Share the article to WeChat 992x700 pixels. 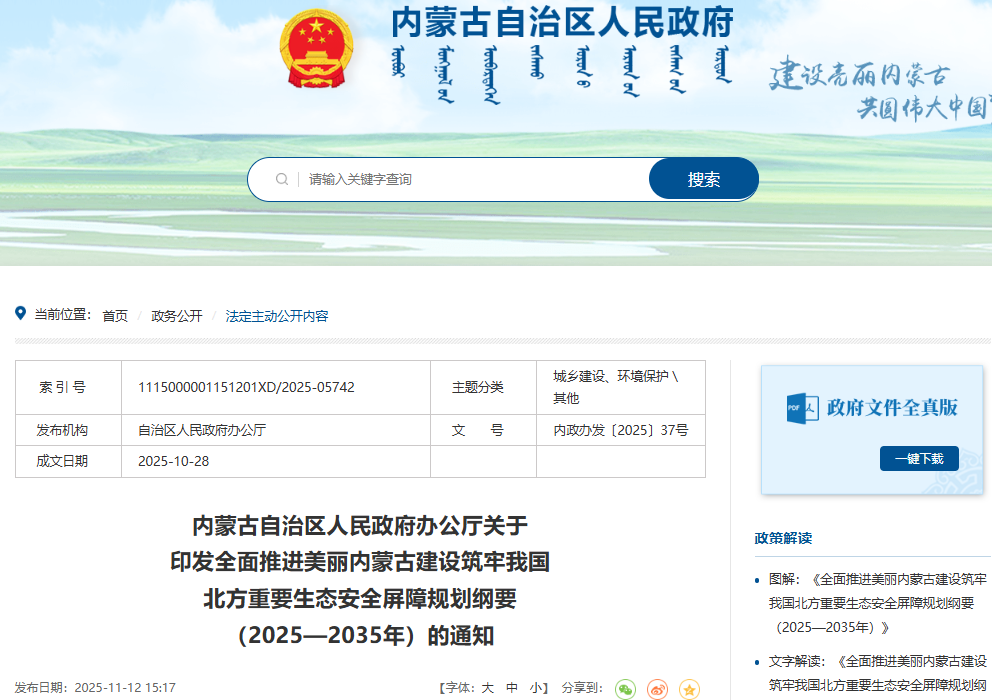pos(625,689)
